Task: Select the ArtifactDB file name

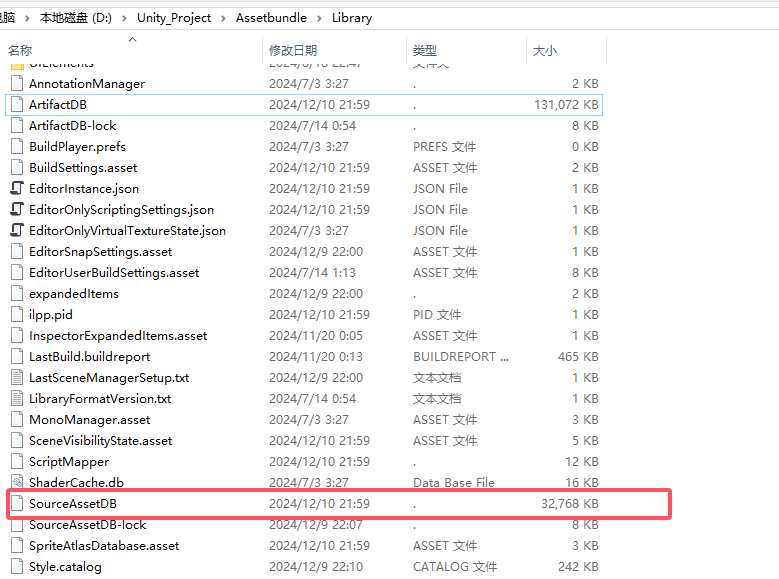Action: 58,104
